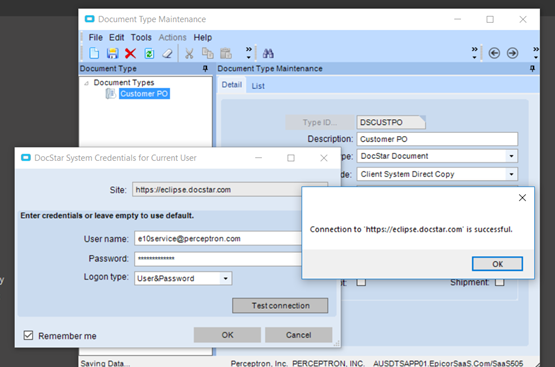555x367 pixels.
Task: Collapse the Document Types tree node
Action: pos(86,83)
